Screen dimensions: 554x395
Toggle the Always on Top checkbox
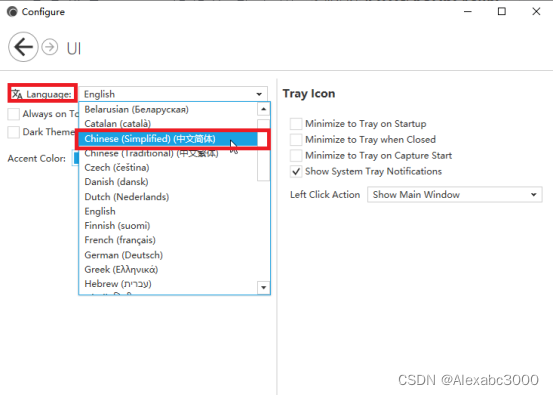click(x=13, y=114)
